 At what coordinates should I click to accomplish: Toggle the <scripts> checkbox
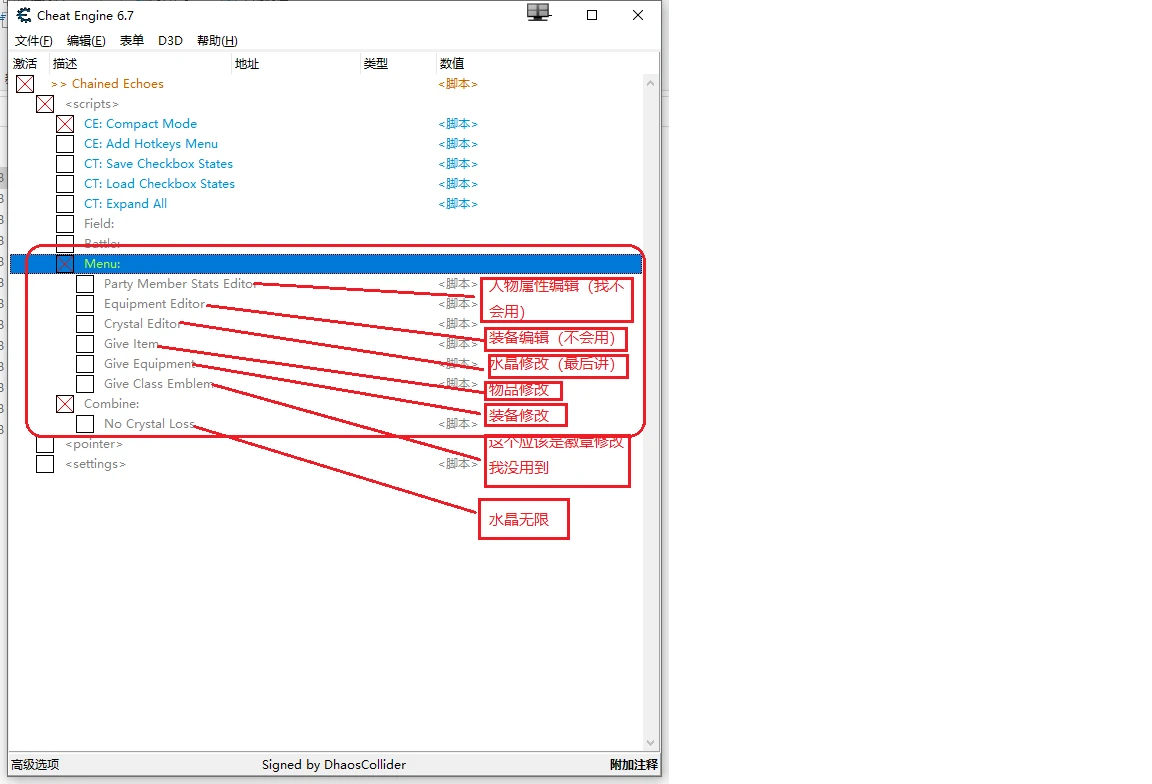click(45, 104)
